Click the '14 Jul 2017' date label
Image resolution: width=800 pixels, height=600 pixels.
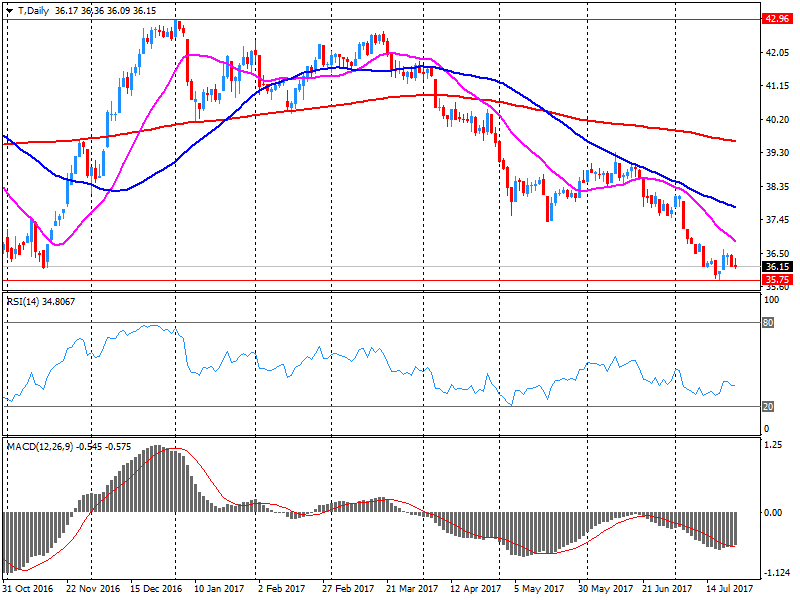click(730, 589)
